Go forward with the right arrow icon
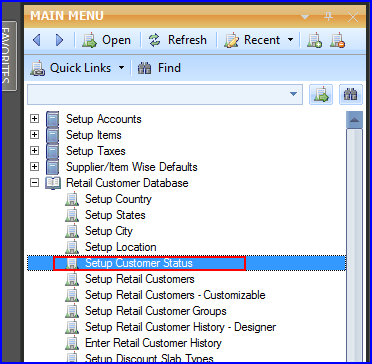The width and height of the screenshot is (372, 364). (60, 40)
